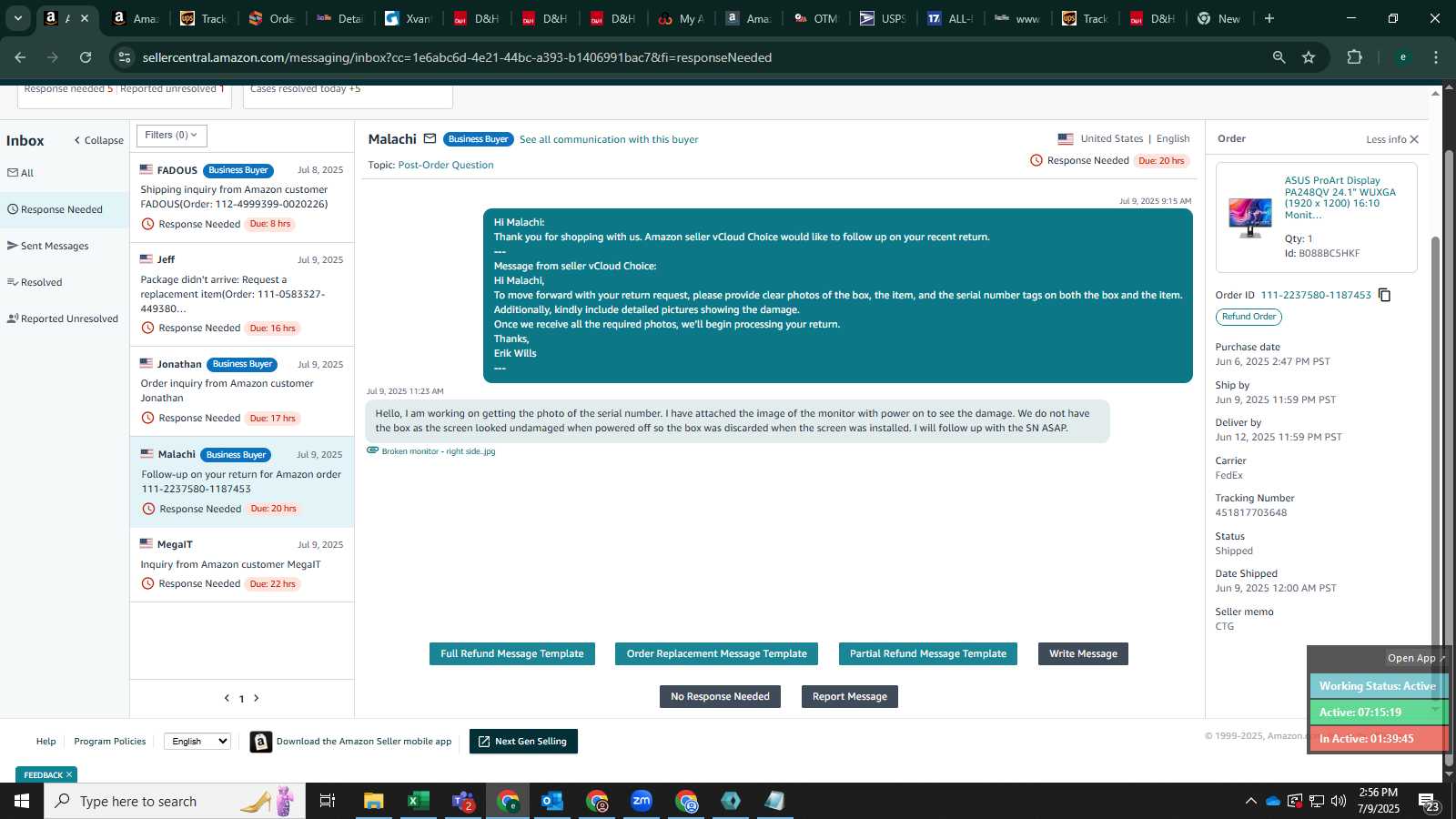1456x819 pixels.
Task: Open Task View on the taskbar
Action: [x=328, y=801]
